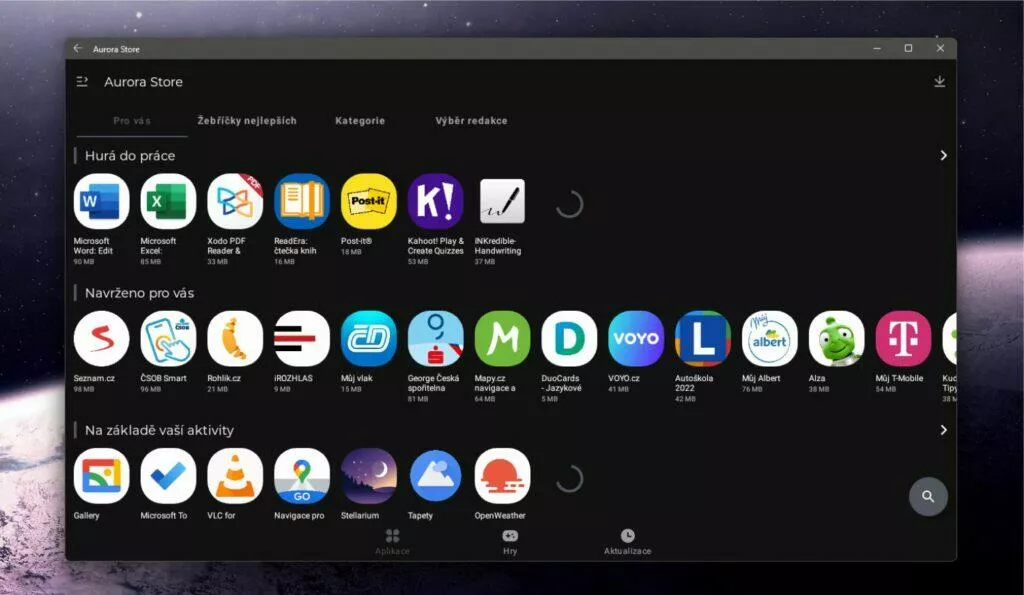Click the floating search button
This screenshot has height=595, width=1024.
tap(928, 496)
